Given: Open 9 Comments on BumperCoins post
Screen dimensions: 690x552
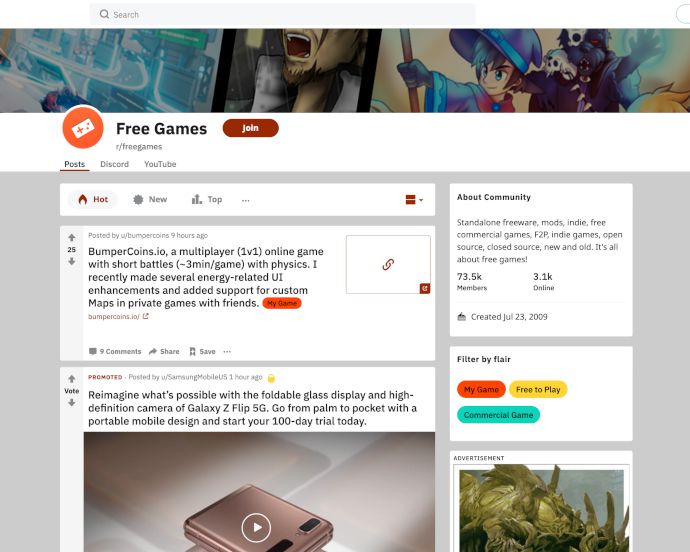Looking at the screenshot, I should tap(115, 351).
